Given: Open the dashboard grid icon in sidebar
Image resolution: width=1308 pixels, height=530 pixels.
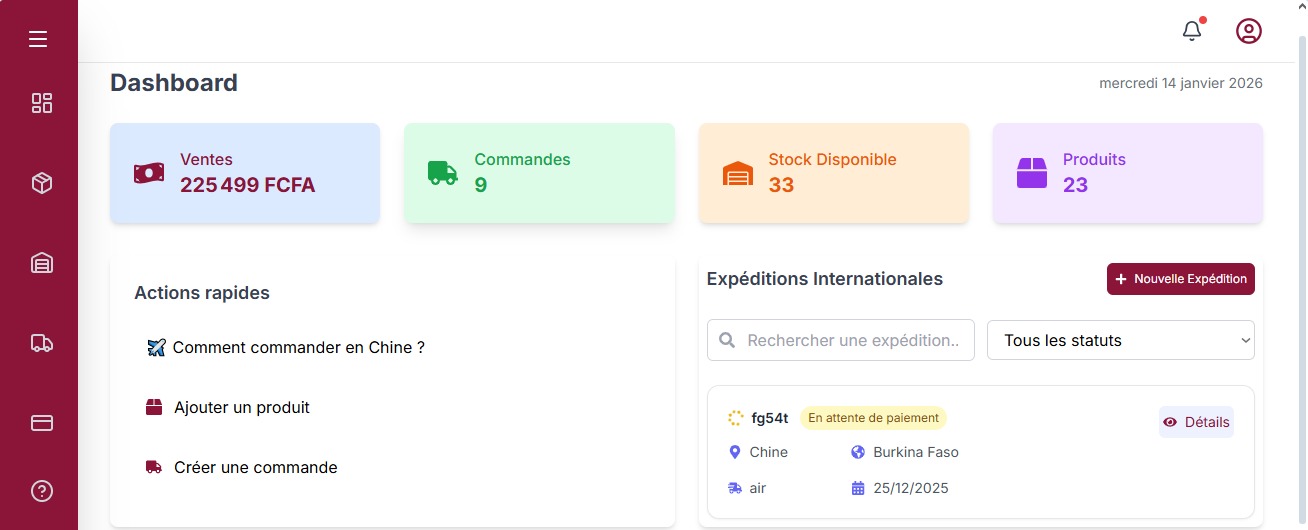Looking at the screenshot, I should coord(41,103).
